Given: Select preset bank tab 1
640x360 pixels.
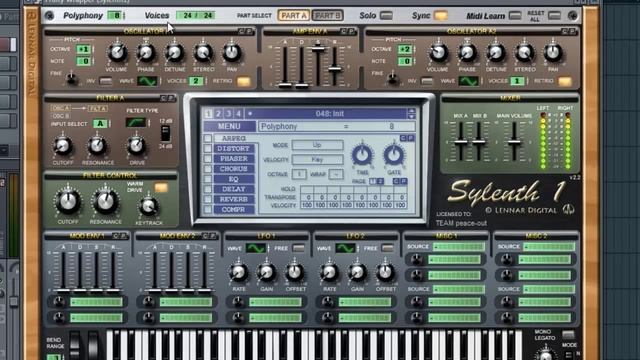Looking at the screenshot, I should [x=209, y=114].
